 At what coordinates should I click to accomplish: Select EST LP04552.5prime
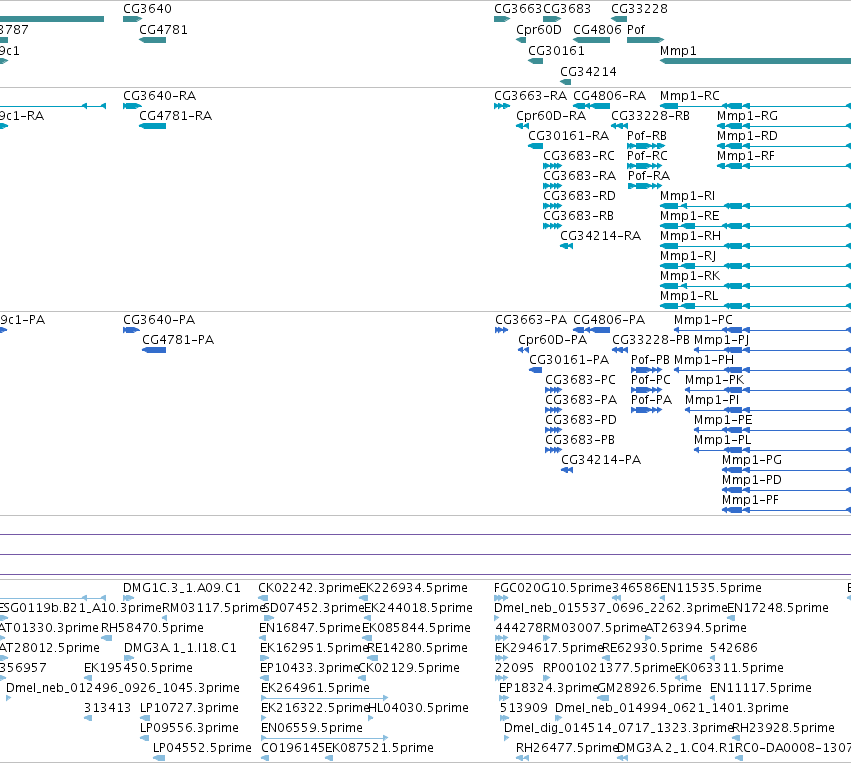[202, 748]
